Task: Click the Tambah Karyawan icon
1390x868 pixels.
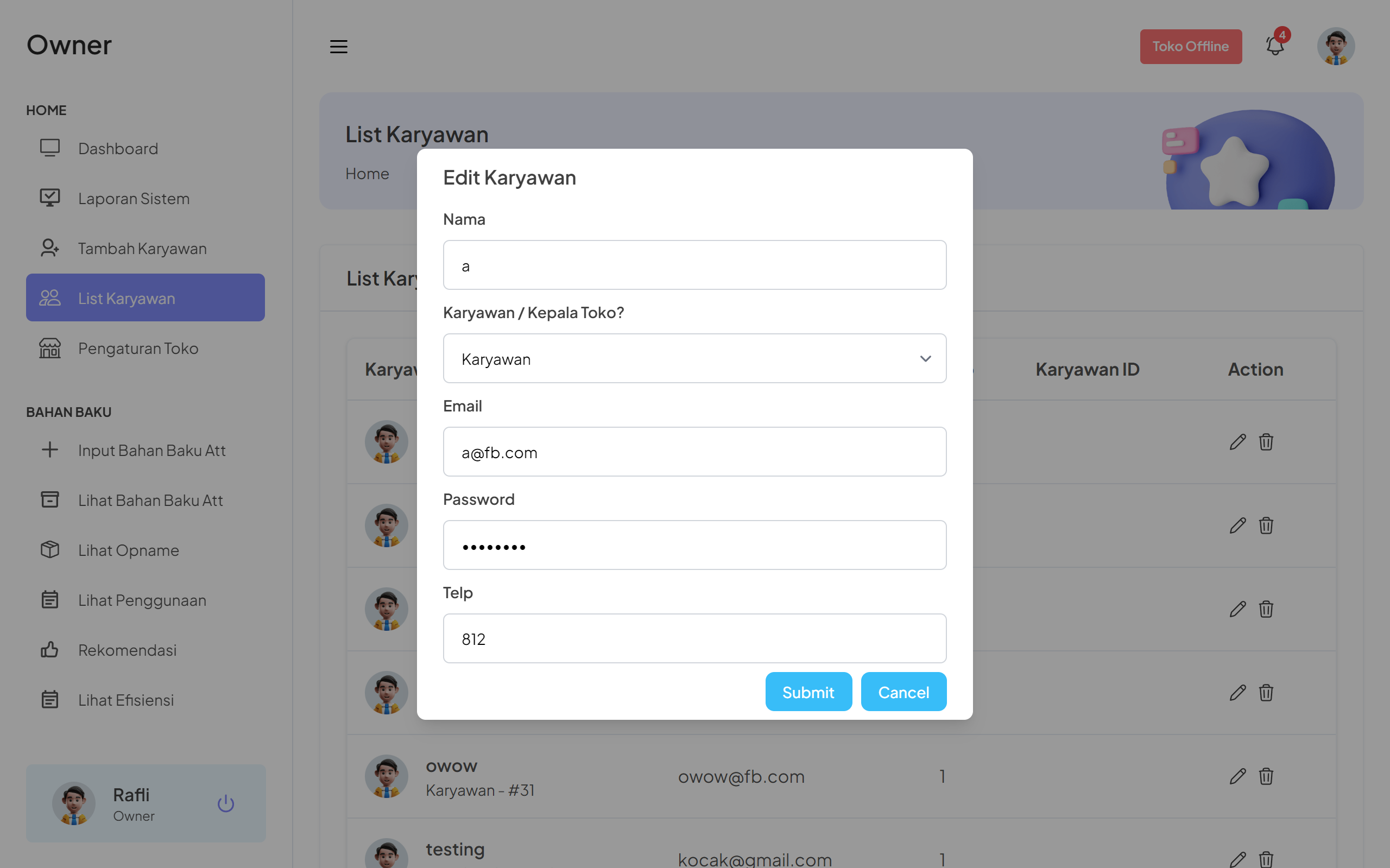Action: (50, 248)
